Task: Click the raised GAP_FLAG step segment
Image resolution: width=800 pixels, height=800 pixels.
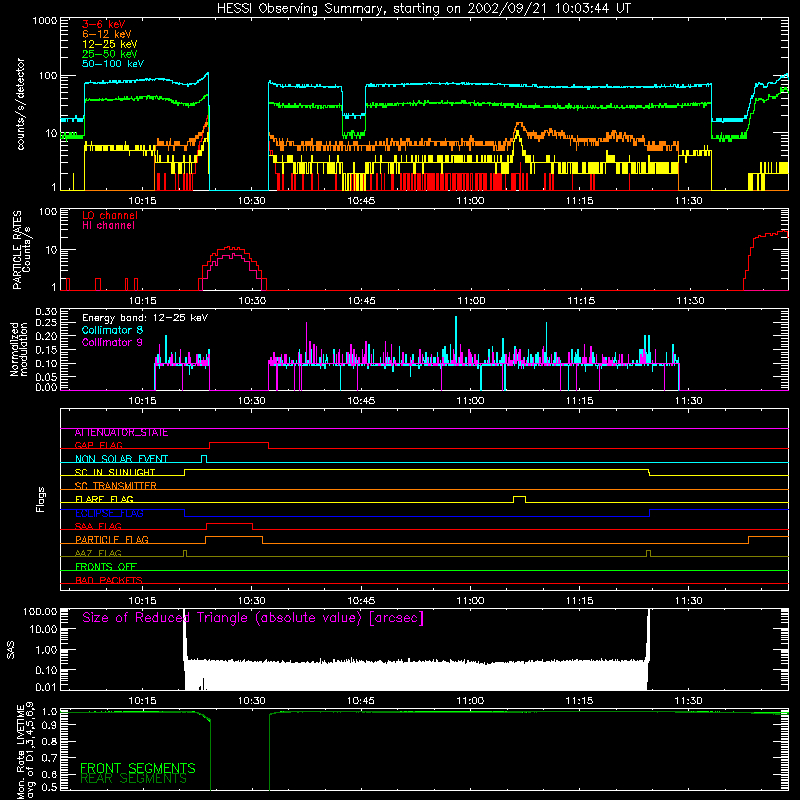Action: click(x=239, y=443)
